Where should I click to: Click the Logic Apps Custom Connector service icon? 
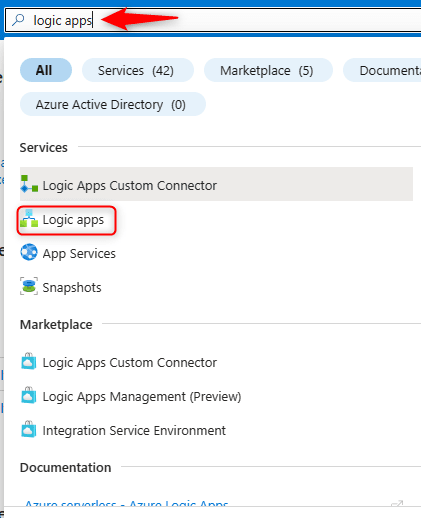[x=29, y=184]
